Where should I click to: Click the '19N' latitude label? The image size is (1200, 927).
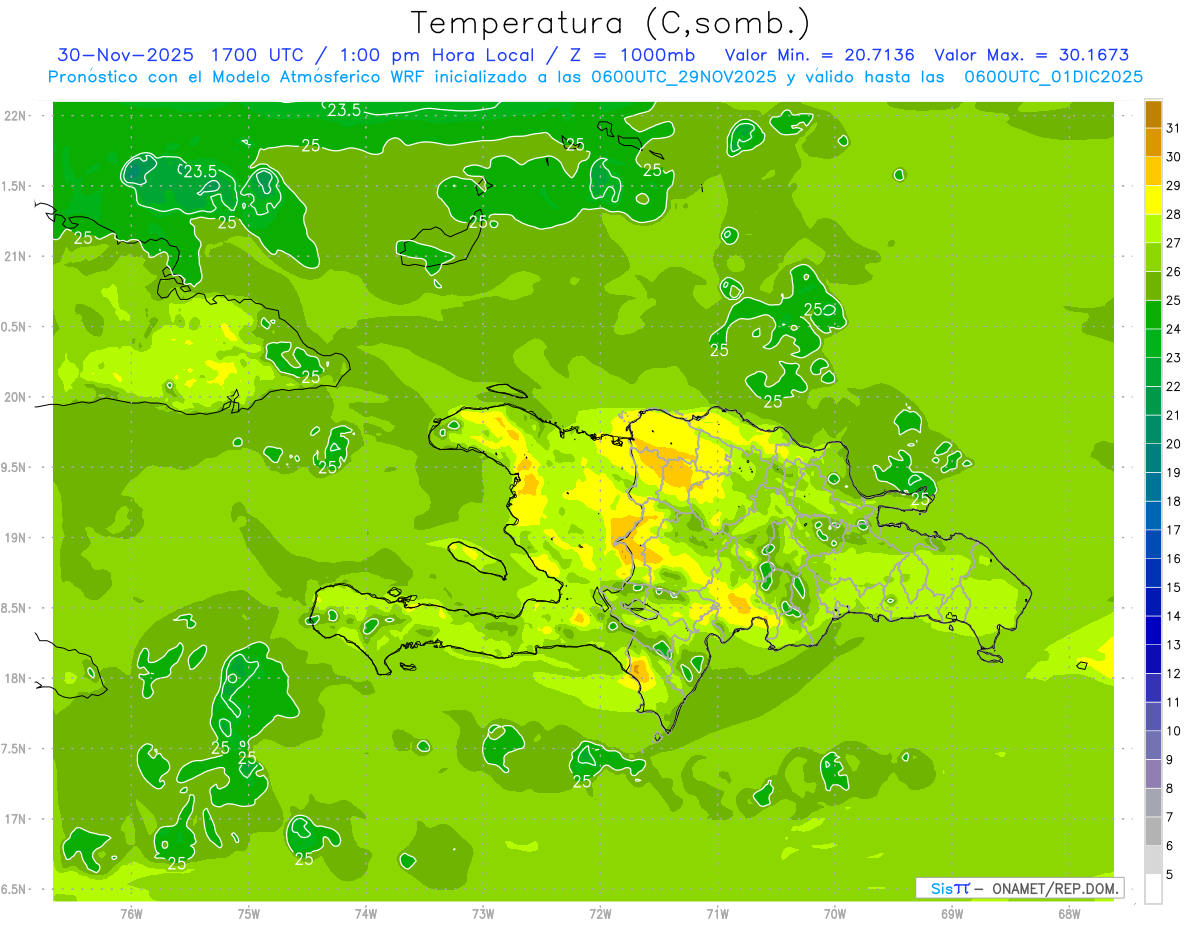17,537
